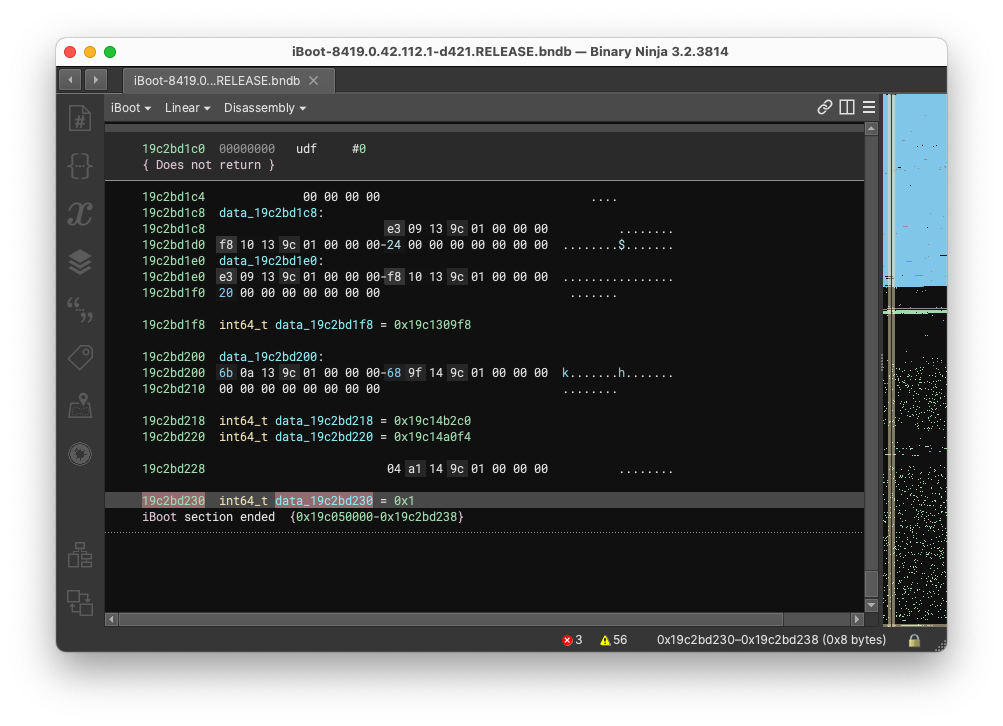This screenshot has width=1003, height=726.
Task: Click the red error count indicator
Action: pos(572,640)
